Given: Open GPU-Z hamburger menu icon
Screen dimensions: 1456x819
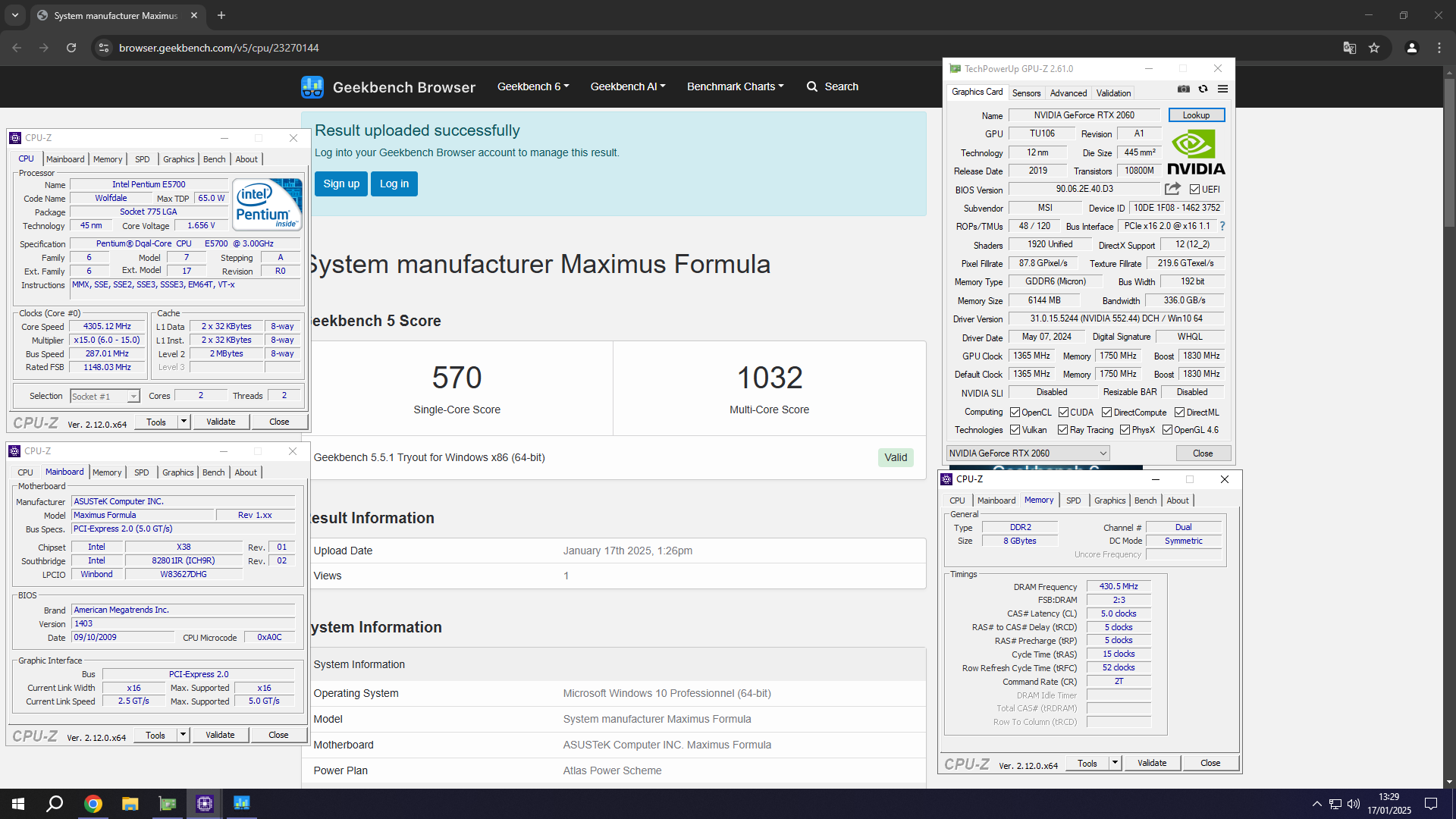Looking at the screenshot, I should click(x=1222, y=89).
